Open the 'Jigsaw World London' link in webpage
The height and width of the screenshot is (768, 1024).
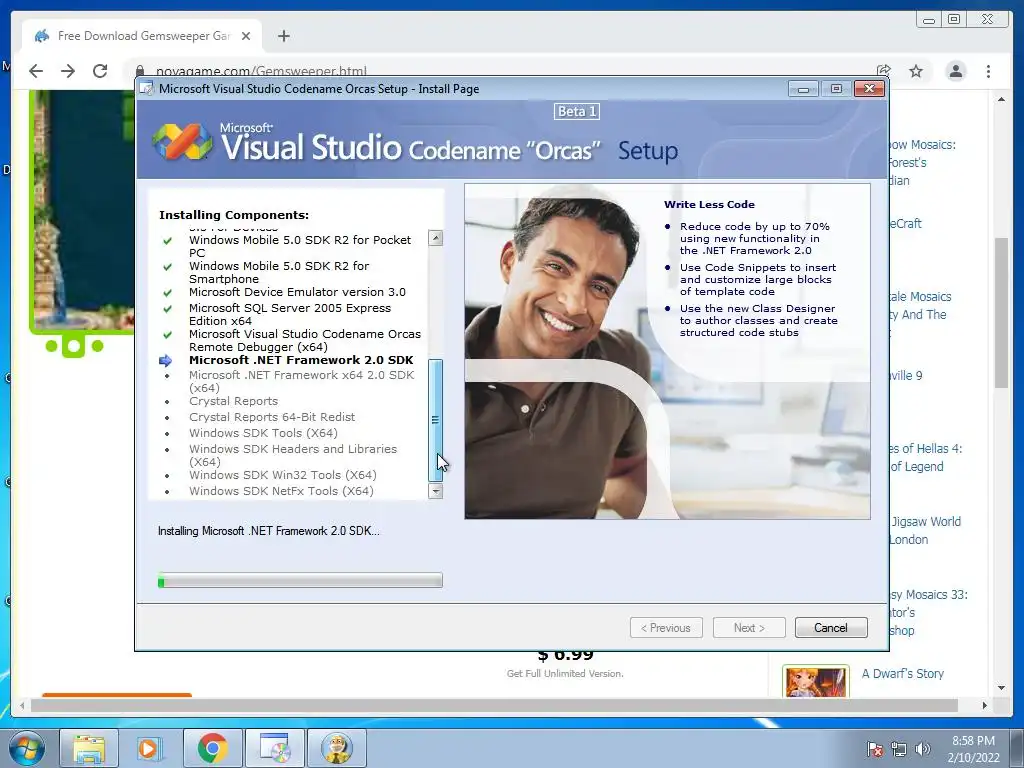click(x=926, y=530)
